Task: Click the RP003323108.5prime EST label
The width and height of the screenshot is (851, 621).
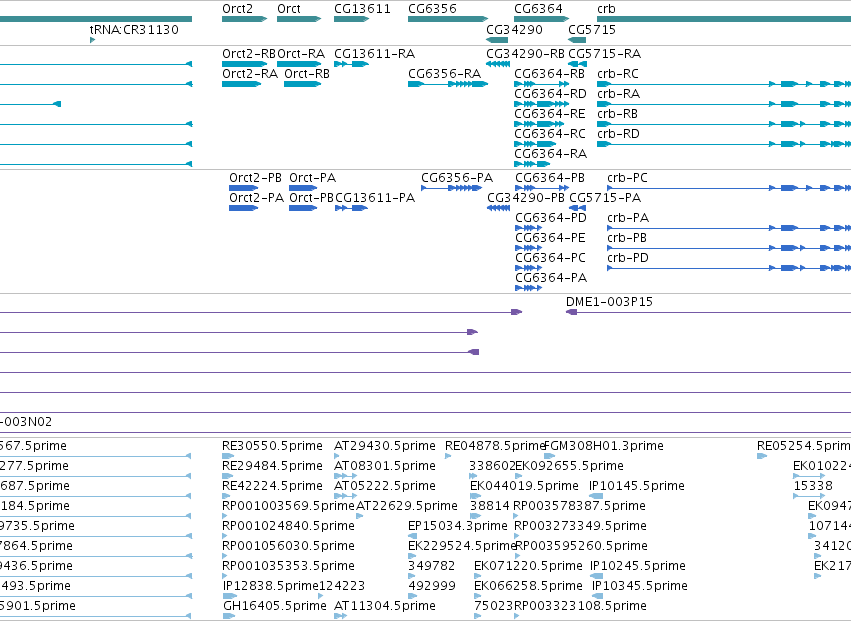Action: coord(580,606)
